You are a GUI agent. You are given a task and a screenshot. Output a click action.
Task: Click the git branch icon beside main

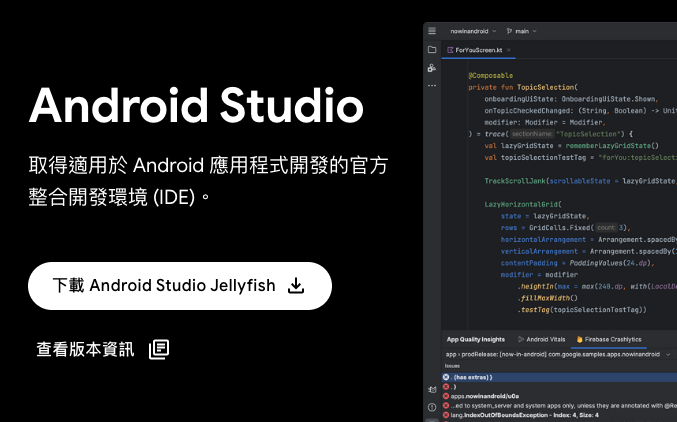click(509, 31)
